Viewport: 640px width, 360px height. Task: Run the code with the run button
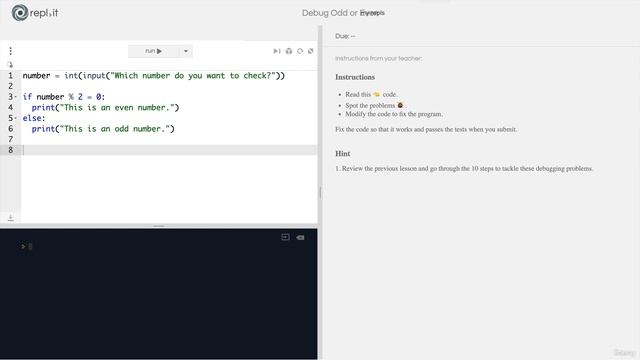click(153, 51)
